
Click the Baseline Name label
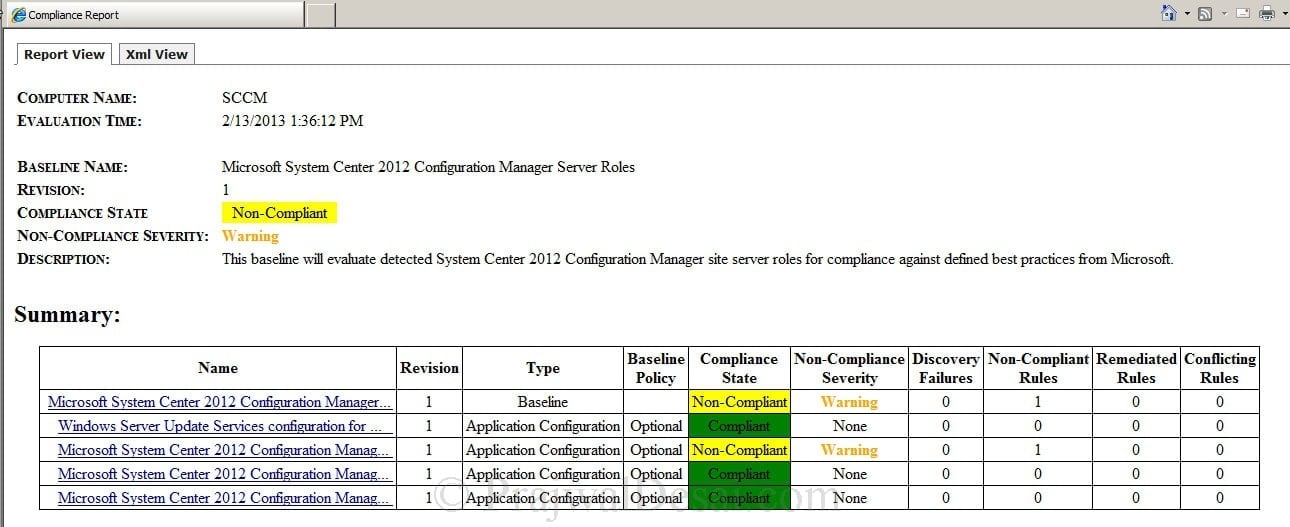point(73,167)
